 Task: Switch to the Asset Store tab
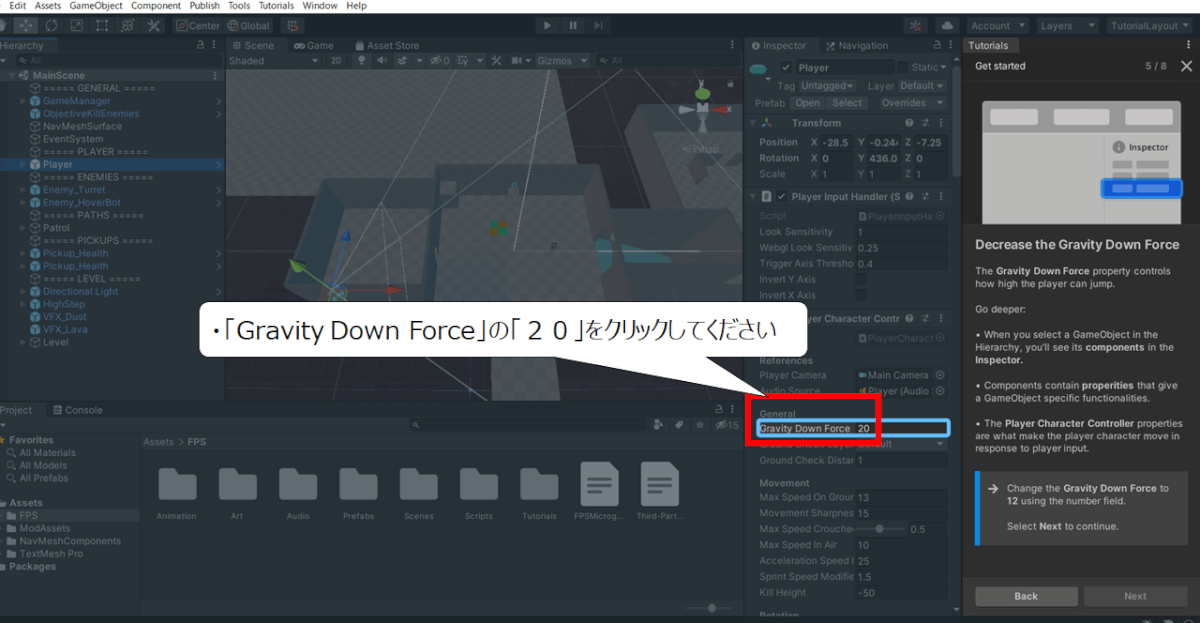pyautogui.click(x=387, y=45)
